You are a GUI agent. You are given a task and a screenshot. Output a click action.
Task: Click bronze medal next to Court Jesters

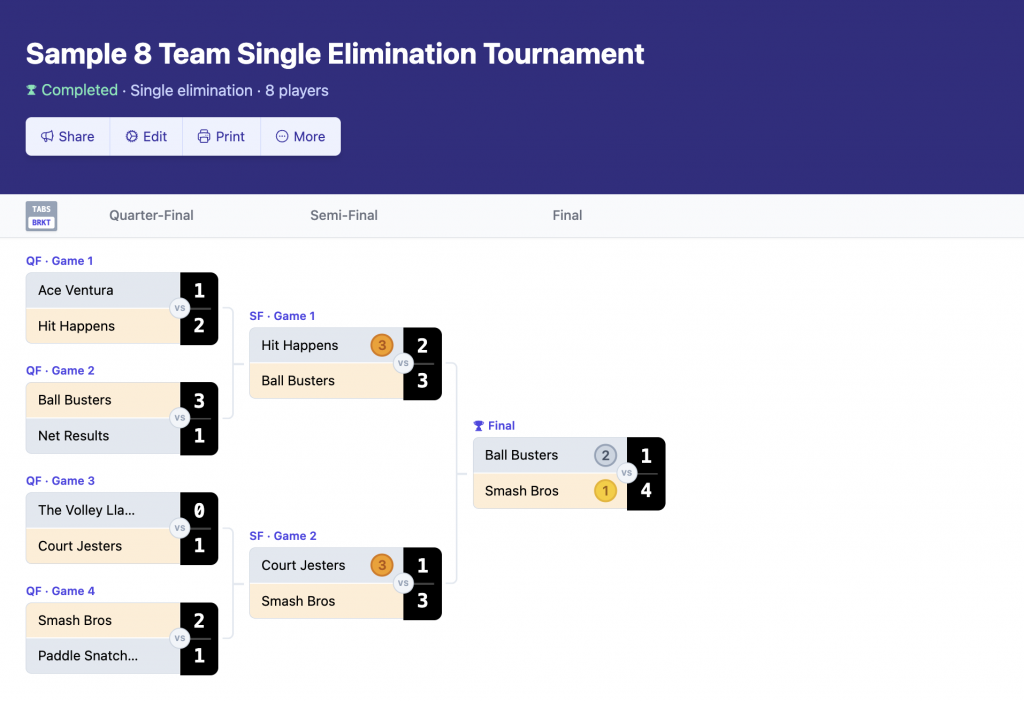[381, 565]
